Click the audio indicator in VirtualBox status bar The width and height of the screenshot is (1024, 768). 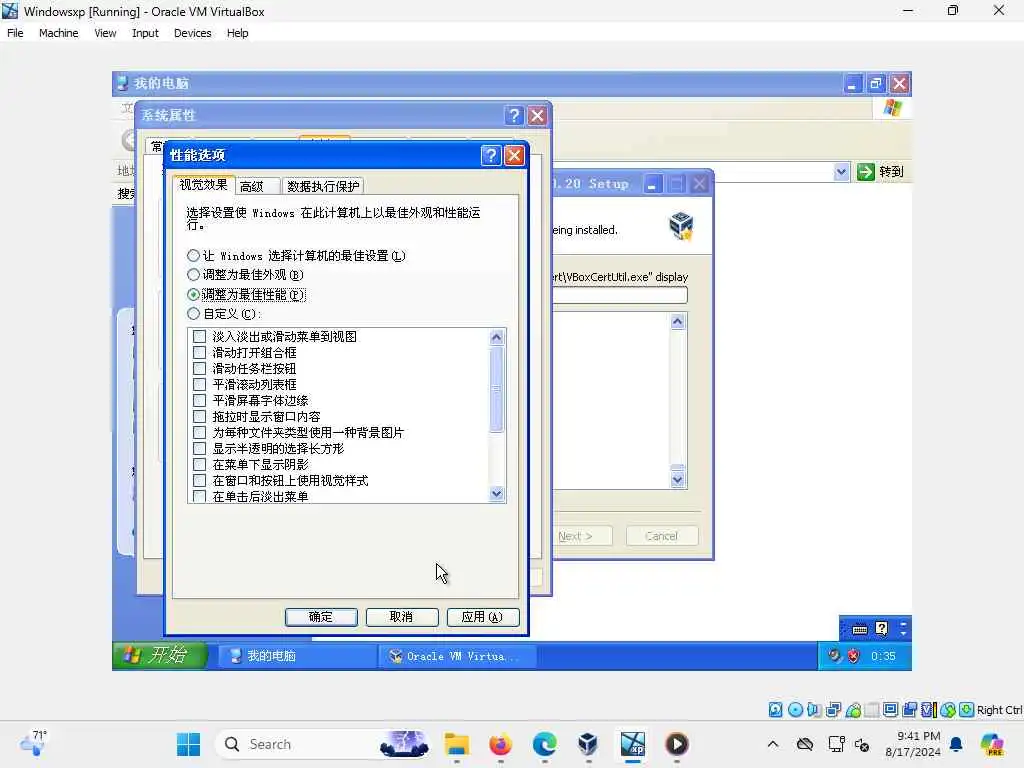[x=814, y=710]
